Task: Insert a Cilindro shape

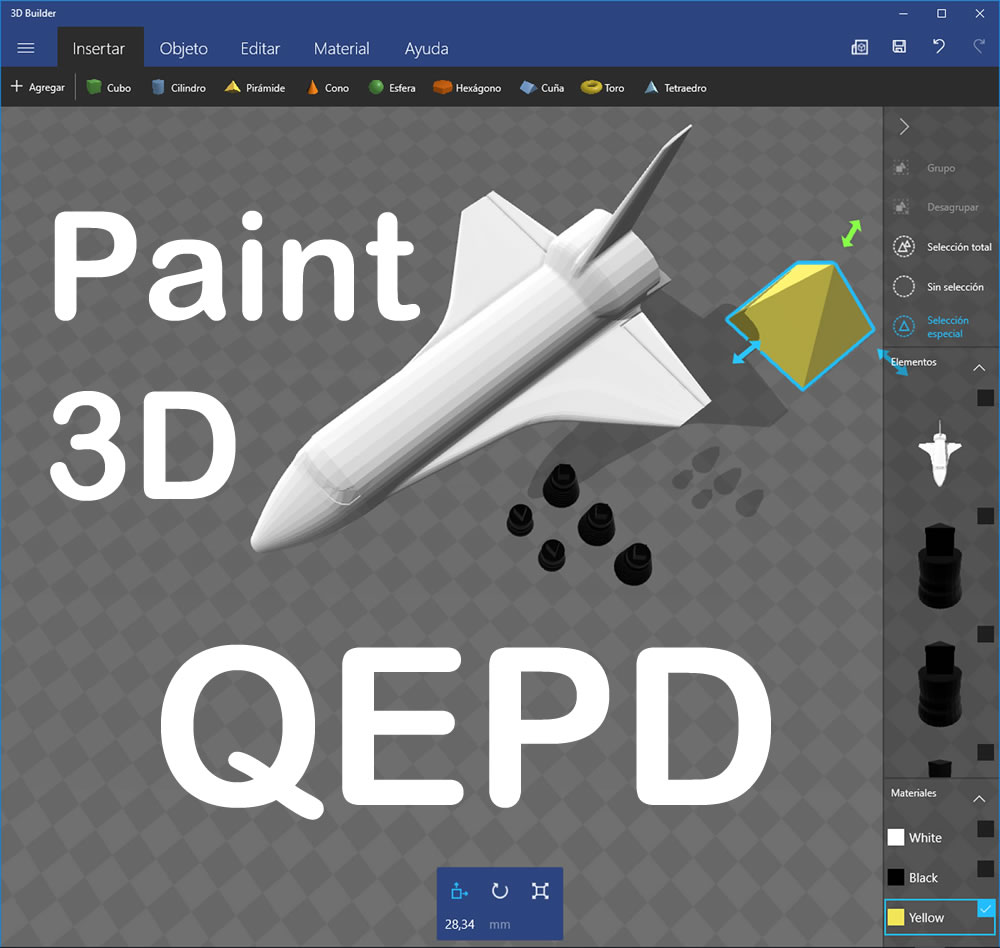Action: click(179, 87)
